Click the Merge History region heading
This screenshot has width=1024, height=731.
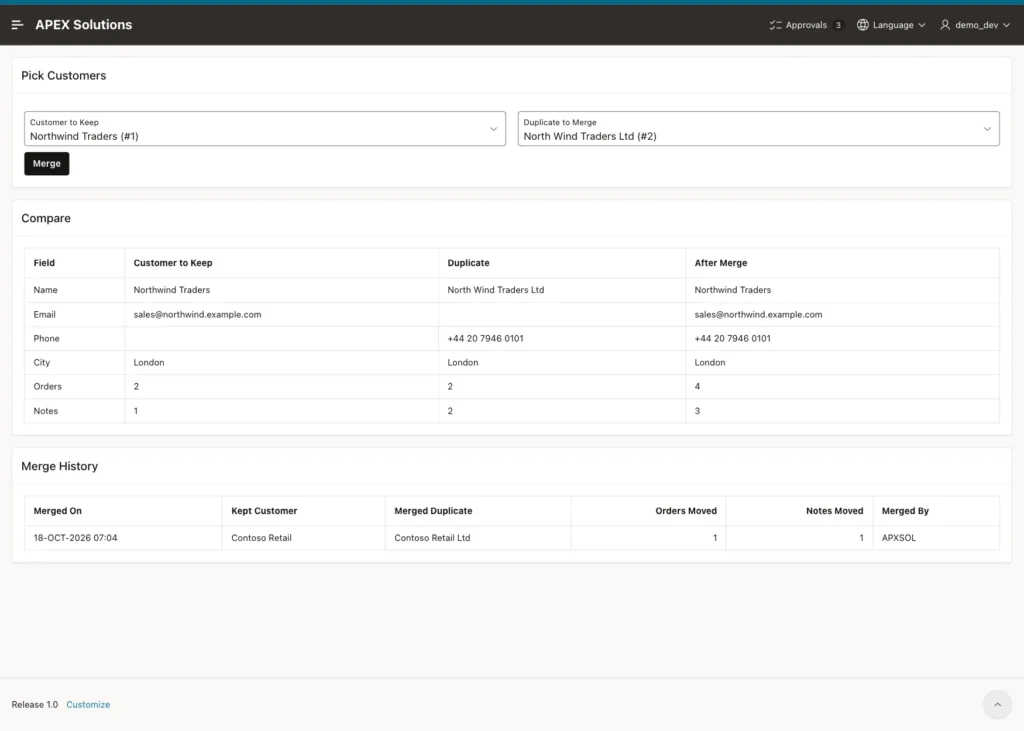tap(59, 466)
